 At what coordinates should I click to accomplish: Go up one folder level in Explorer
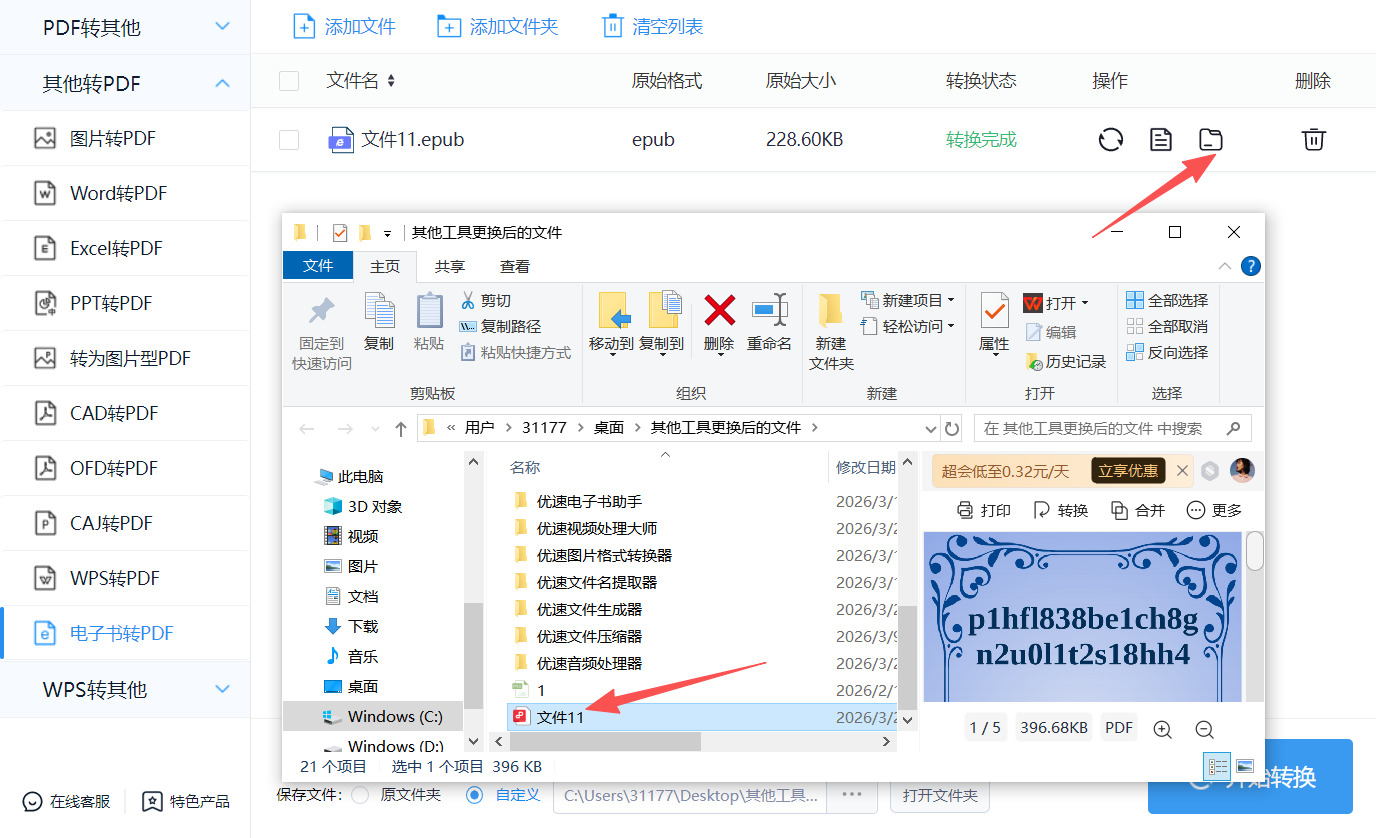click(401, 428)
